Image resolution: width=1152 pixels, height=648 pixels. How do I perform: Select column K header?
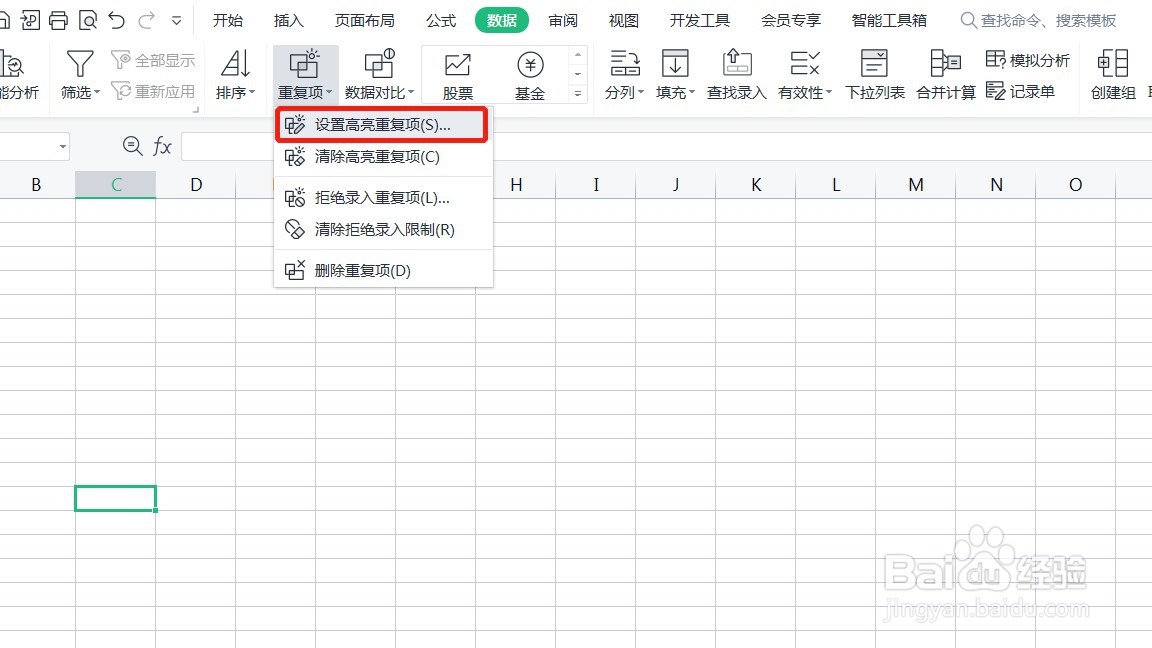pyautogui.click(x=756, y=185)
